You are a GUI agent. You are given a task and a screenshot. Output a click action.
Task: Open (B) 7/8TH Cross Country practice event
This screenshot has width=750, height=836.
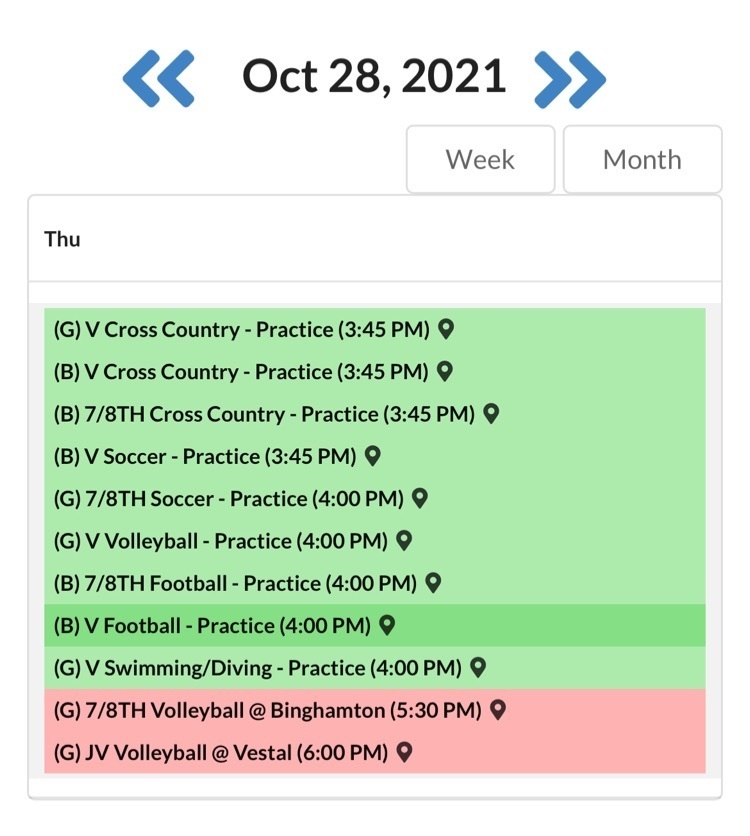263,414
